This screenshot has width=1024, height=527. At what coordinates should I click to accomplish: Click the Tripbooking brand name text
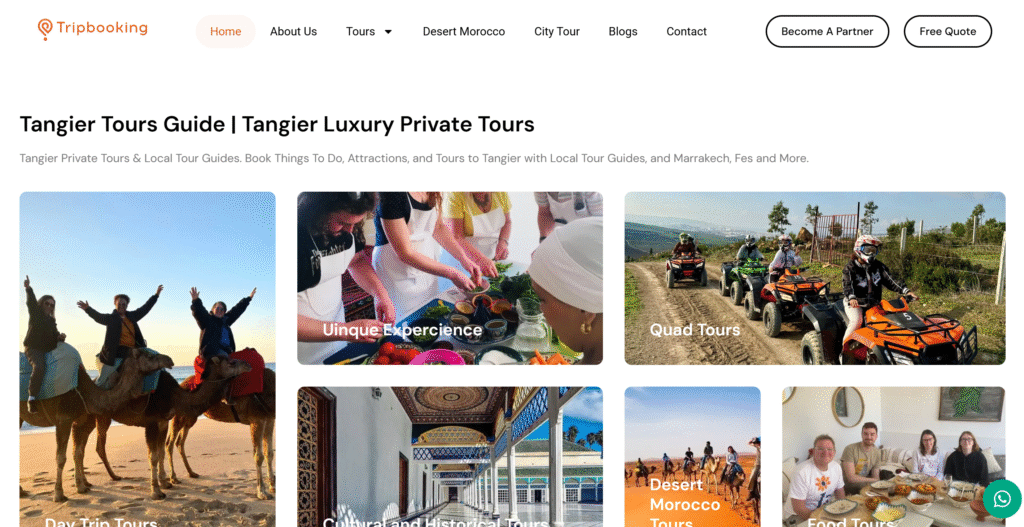102,28
